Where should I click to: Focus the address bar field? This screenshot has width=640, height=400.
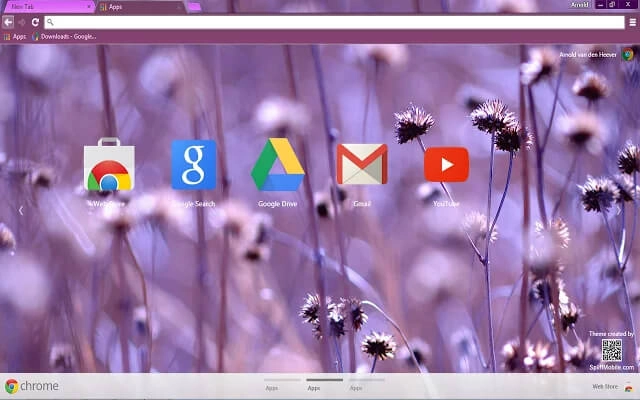point(334,22)
